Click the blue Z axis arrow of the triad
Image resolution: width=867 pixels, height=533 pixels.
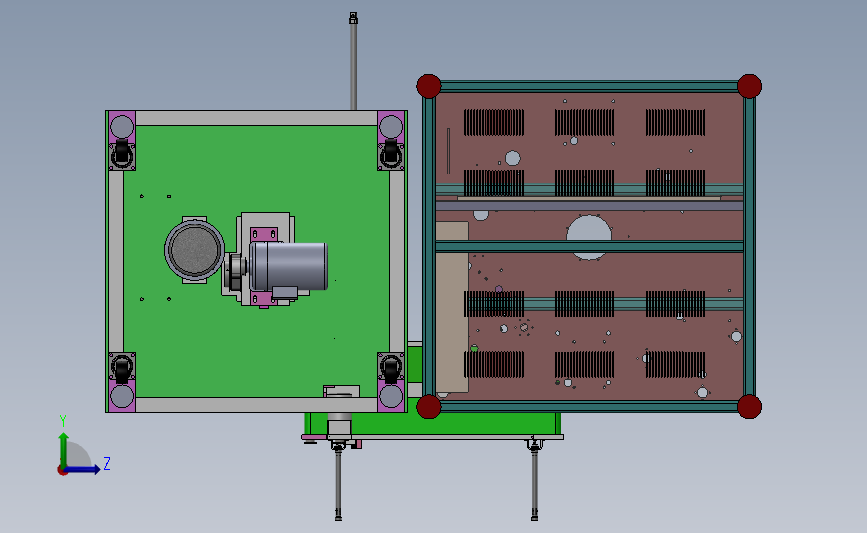pos(84,469)
